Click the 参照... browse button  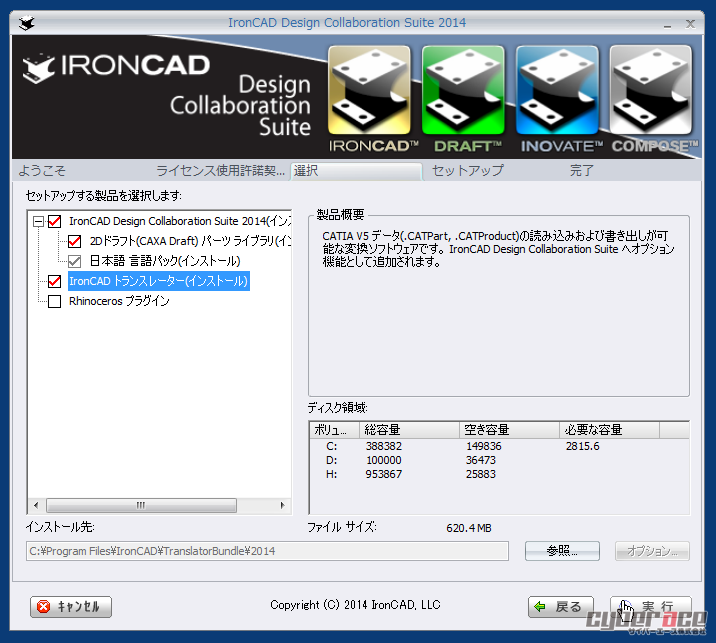tap(562, 551)
